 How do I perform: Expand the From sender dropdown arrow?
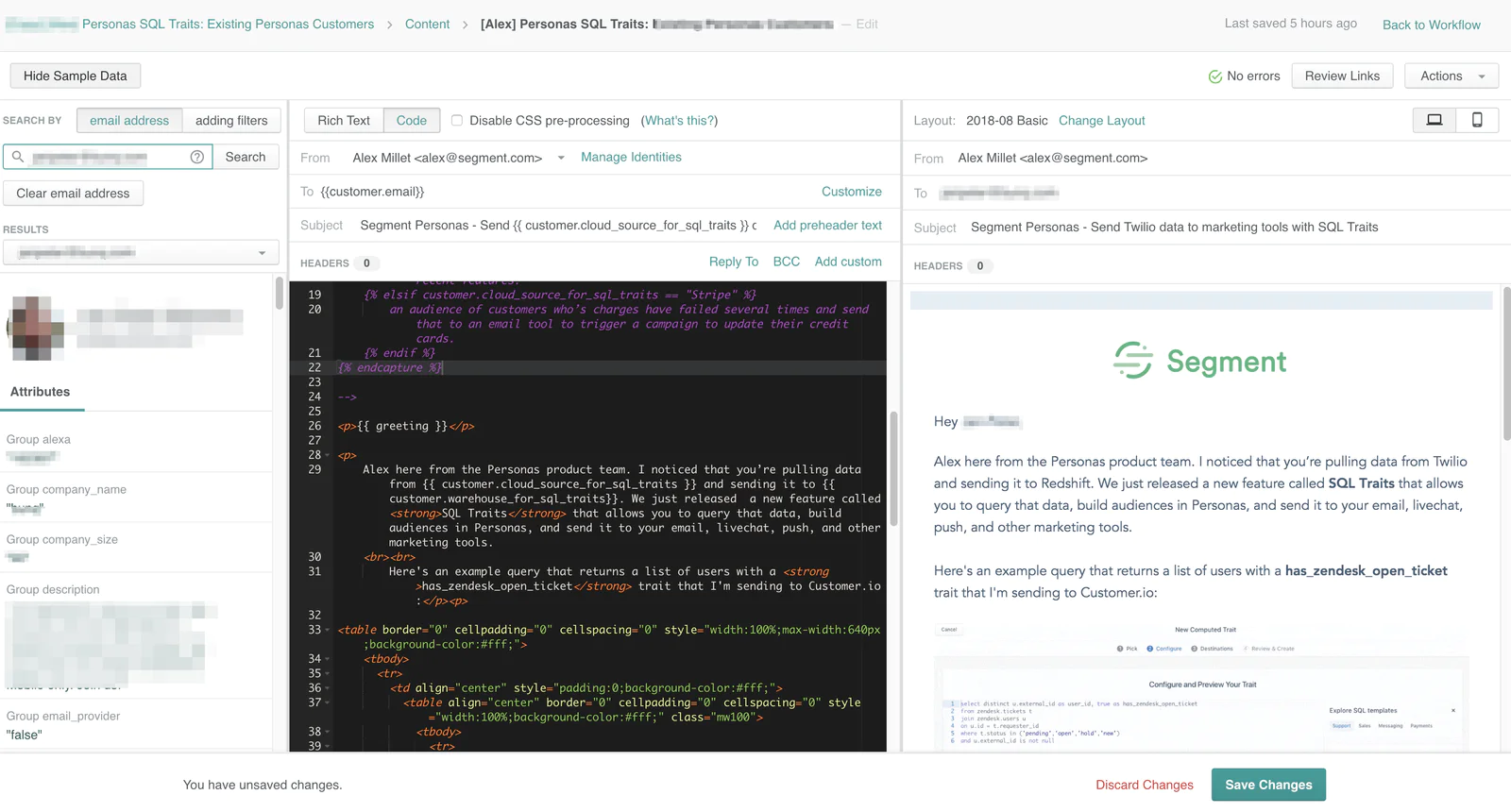coord(561,158)
